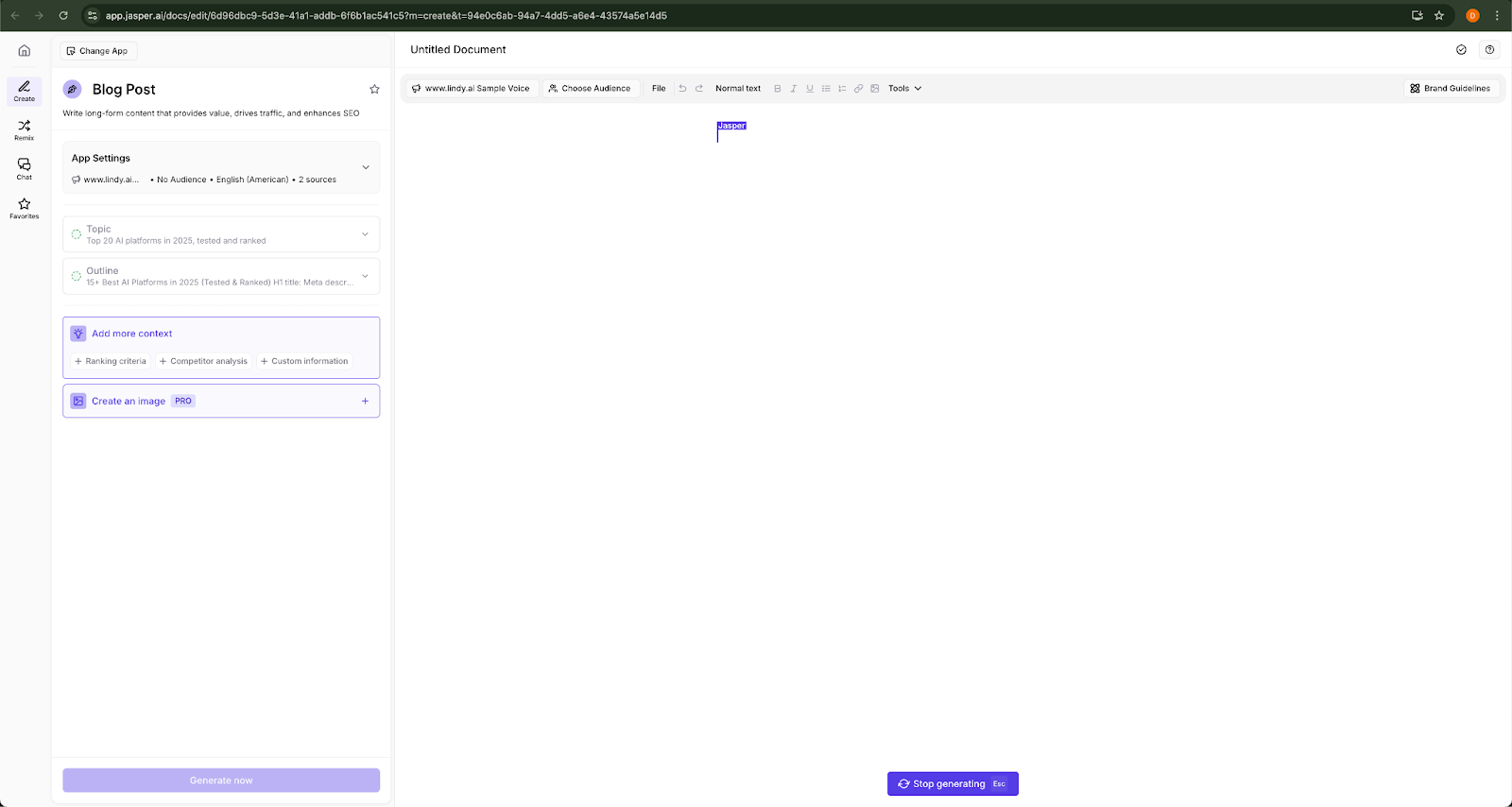The height and width of the screenshot is (807, 1512).
Task: Click the 2 sources text
Action: coord(318,180)
